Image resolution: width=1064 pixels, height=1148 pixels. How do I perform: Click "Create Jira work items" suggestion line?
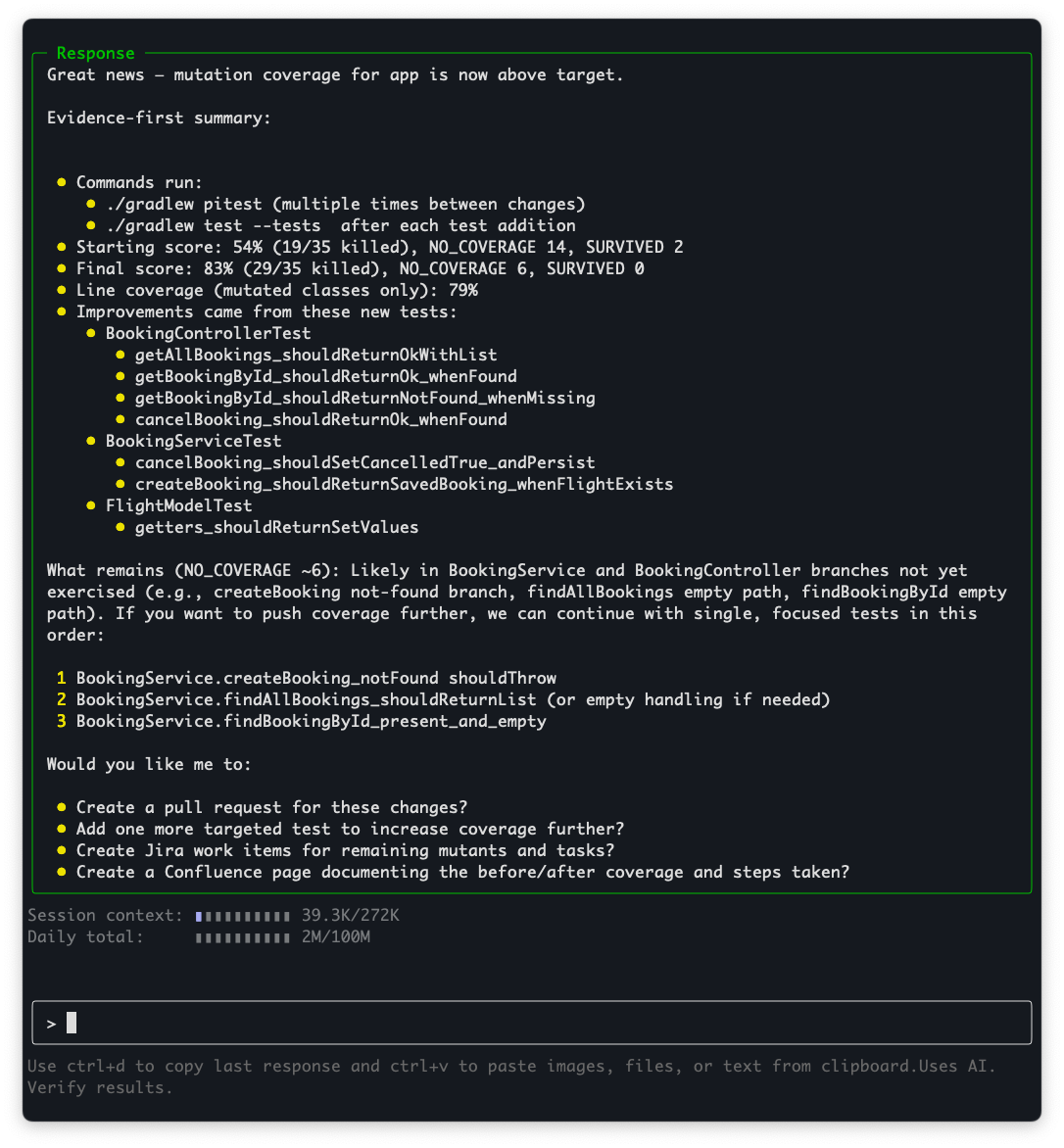345,850
